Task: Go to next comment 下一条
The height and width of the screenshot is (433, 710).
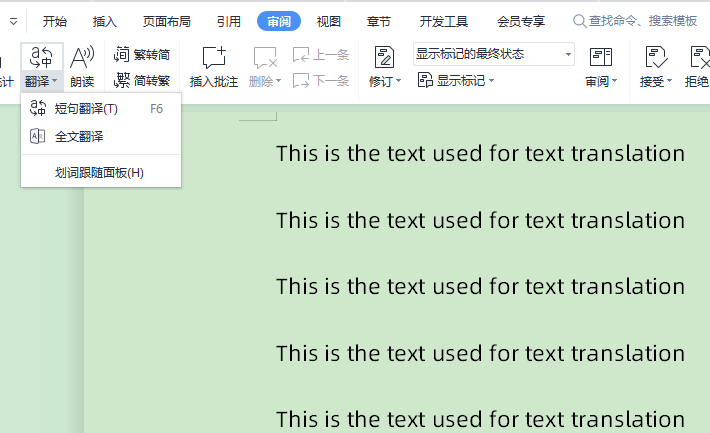Action: [x=321, y=81]
